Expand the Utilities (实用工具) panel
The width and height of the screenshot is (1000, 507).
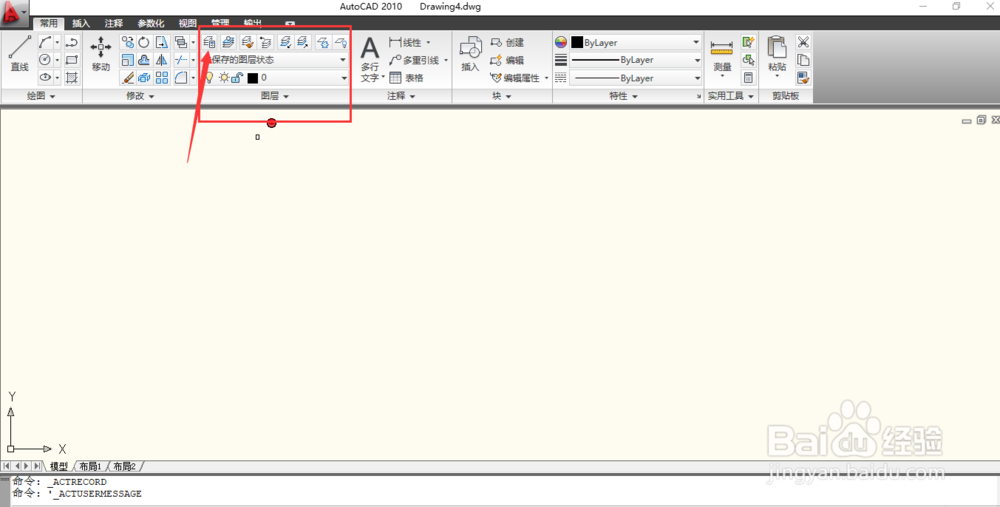tap(731, 96)
